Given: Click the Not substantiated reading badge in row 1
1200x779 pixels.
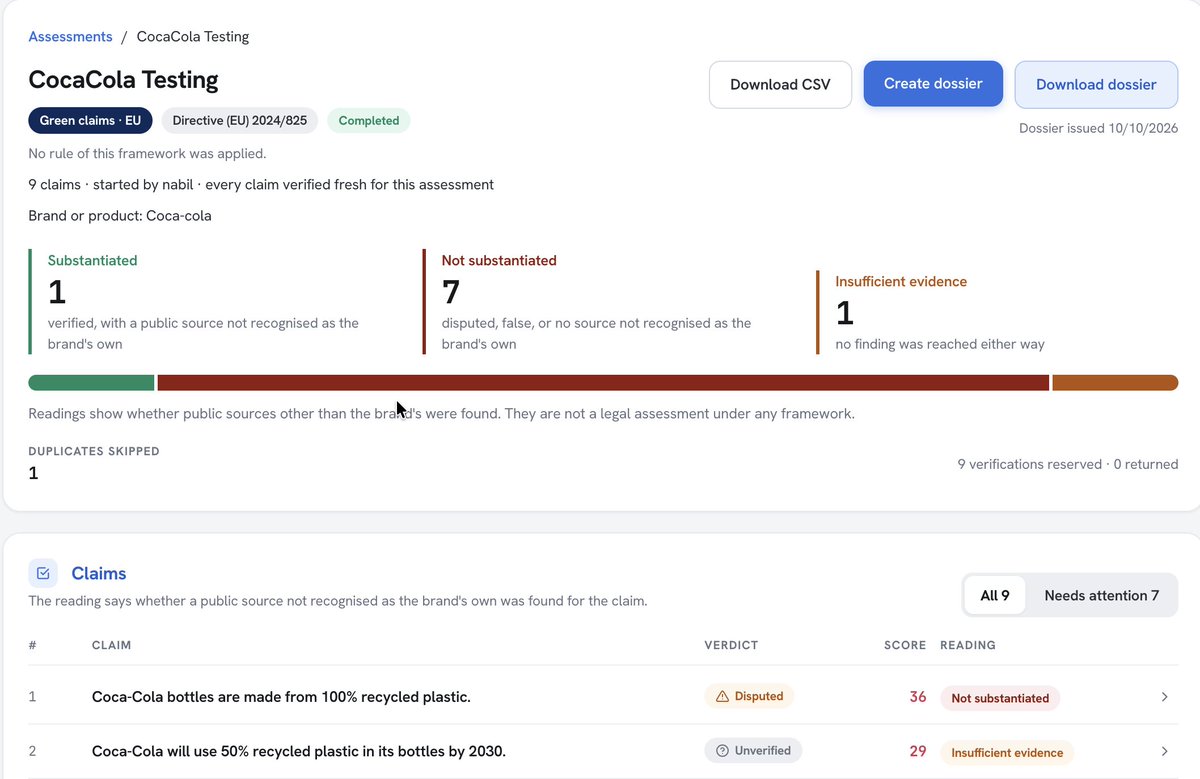Looking at the screenshot, I should (1000, 698).
